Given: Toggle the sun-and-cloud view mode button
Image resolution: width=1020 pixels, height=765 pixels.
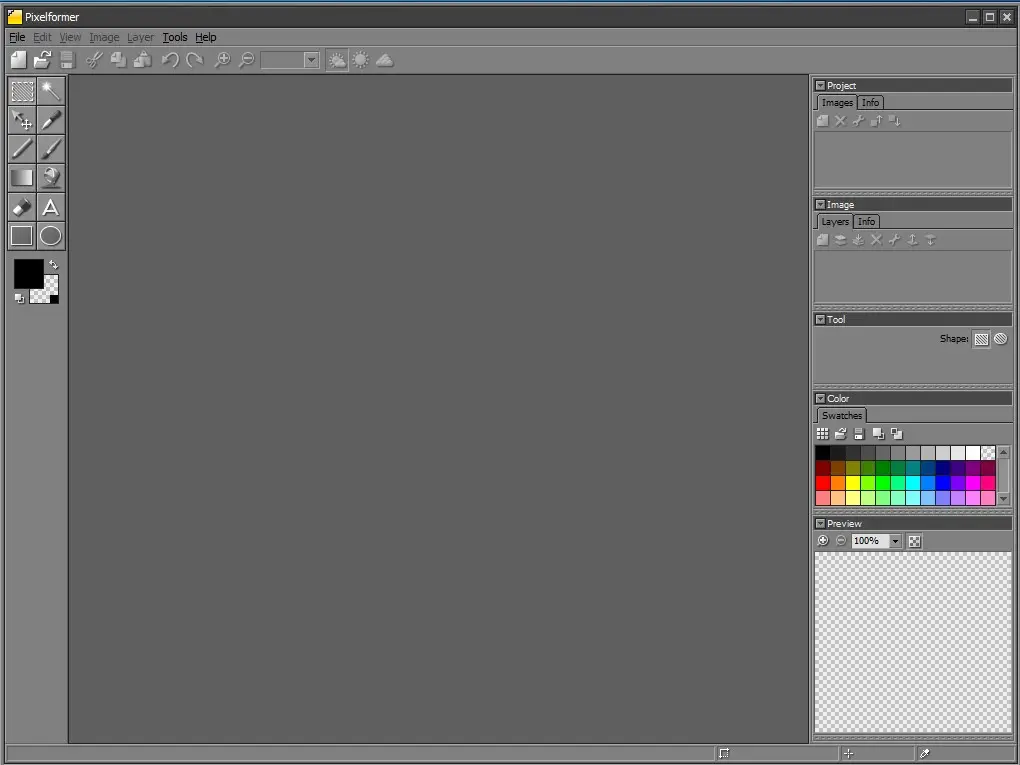Looking at the screenshot, I should click(x=337, y=60).
